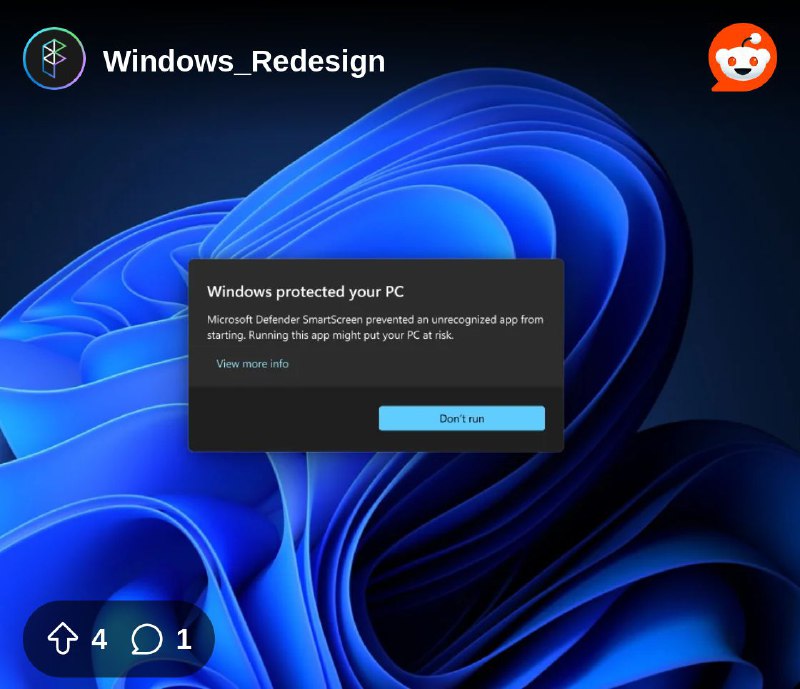This screenshot has width=800, height=689.
Task: Tap the Reddit Snoo logo
Action: pyautogui.click(x=742, y=57)
